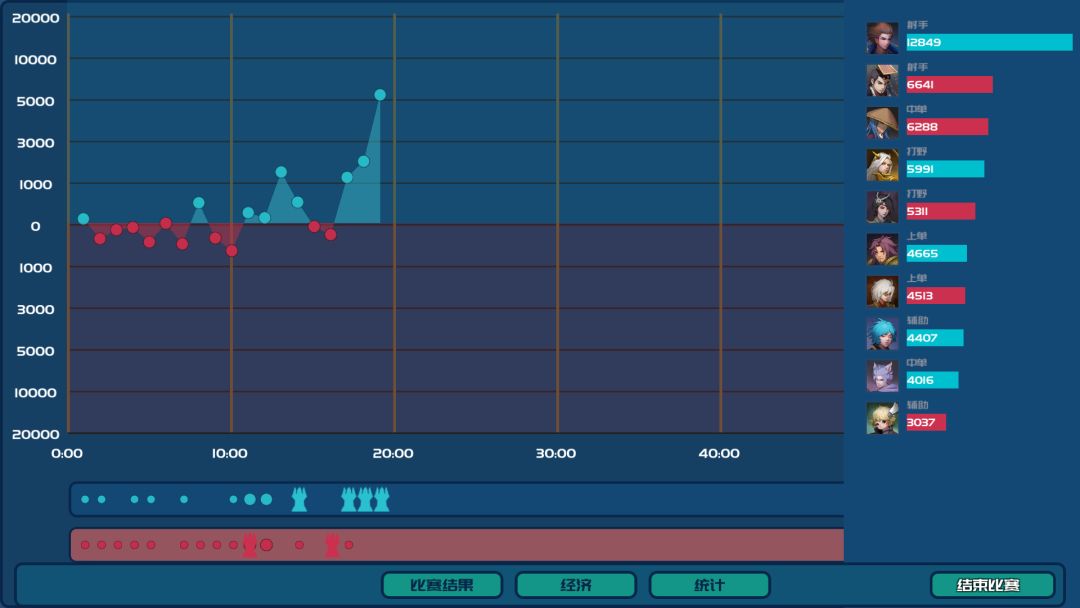
Task: Select the hero portrait with 12849 gold
Action: (x=882, y=37)
